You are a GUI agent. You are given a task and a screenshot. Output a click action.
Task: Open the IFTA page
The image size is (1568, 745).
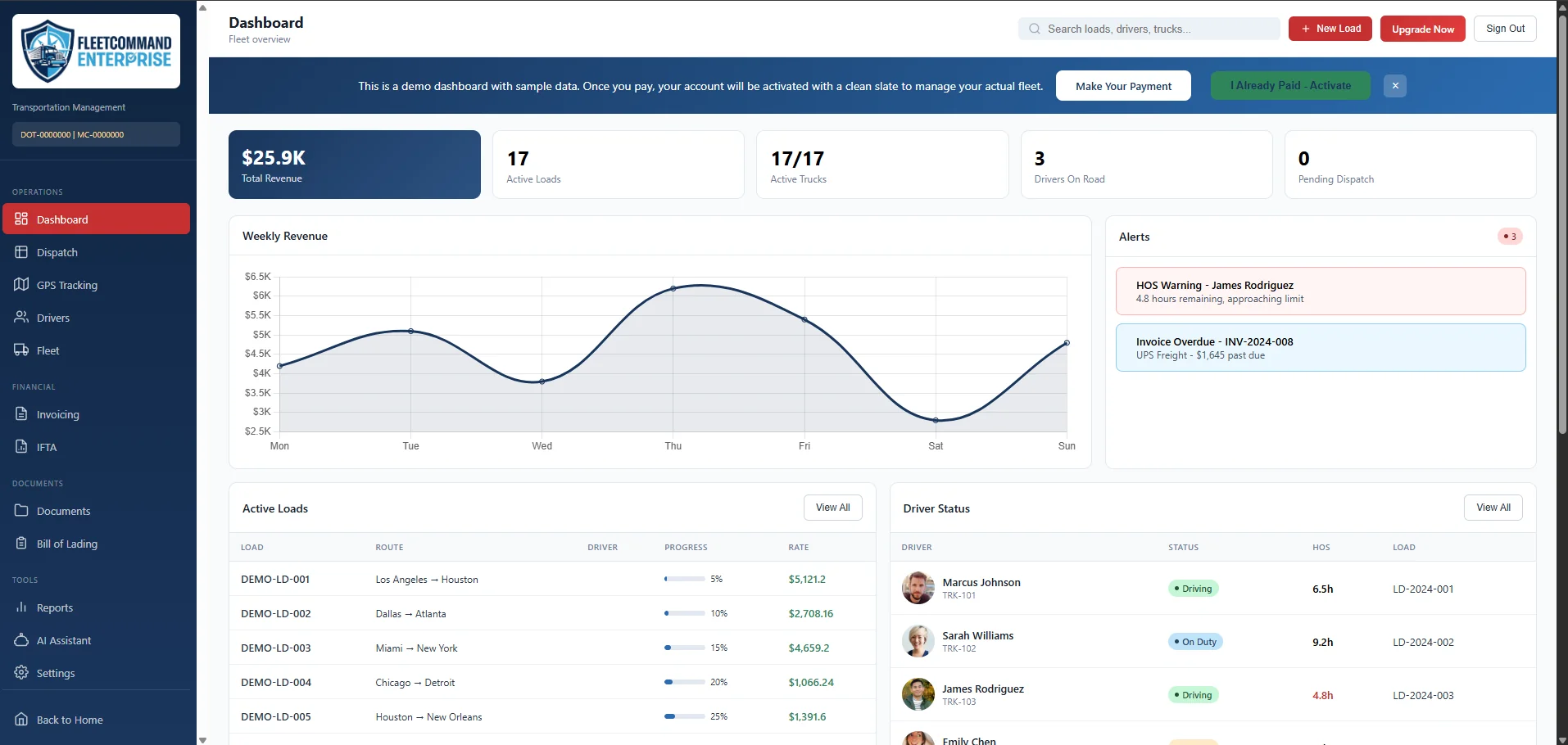(96, 447)
